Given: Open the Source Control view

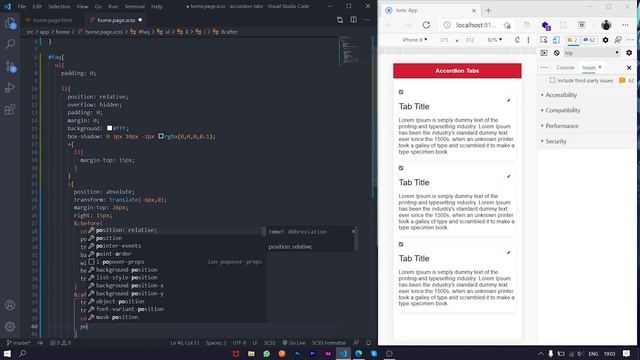Looking at the screenshot, I should (10, 66).
